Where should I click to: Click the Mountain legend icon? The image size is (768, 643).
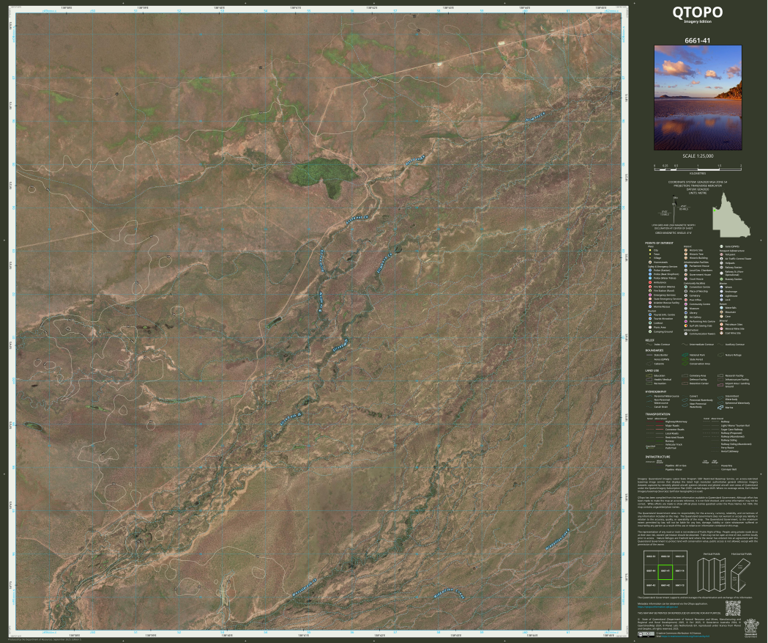(721, 312)
